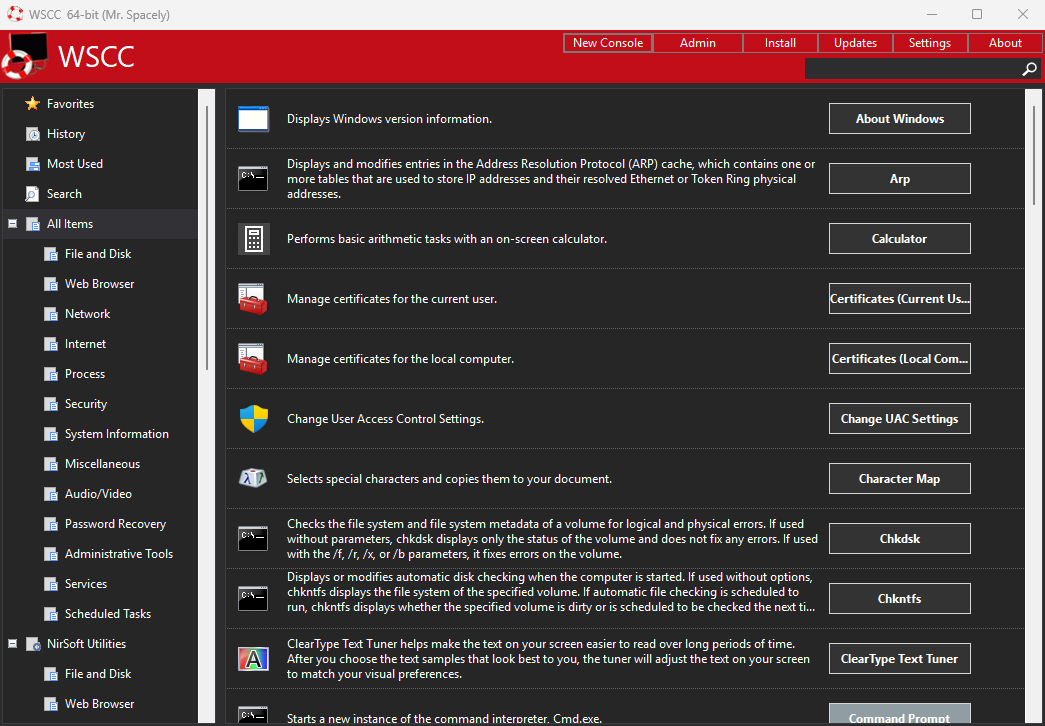The width and height of the screenshot is (1045, 726).
Task: Click the Password Recovery category icon
Action: 51,524
